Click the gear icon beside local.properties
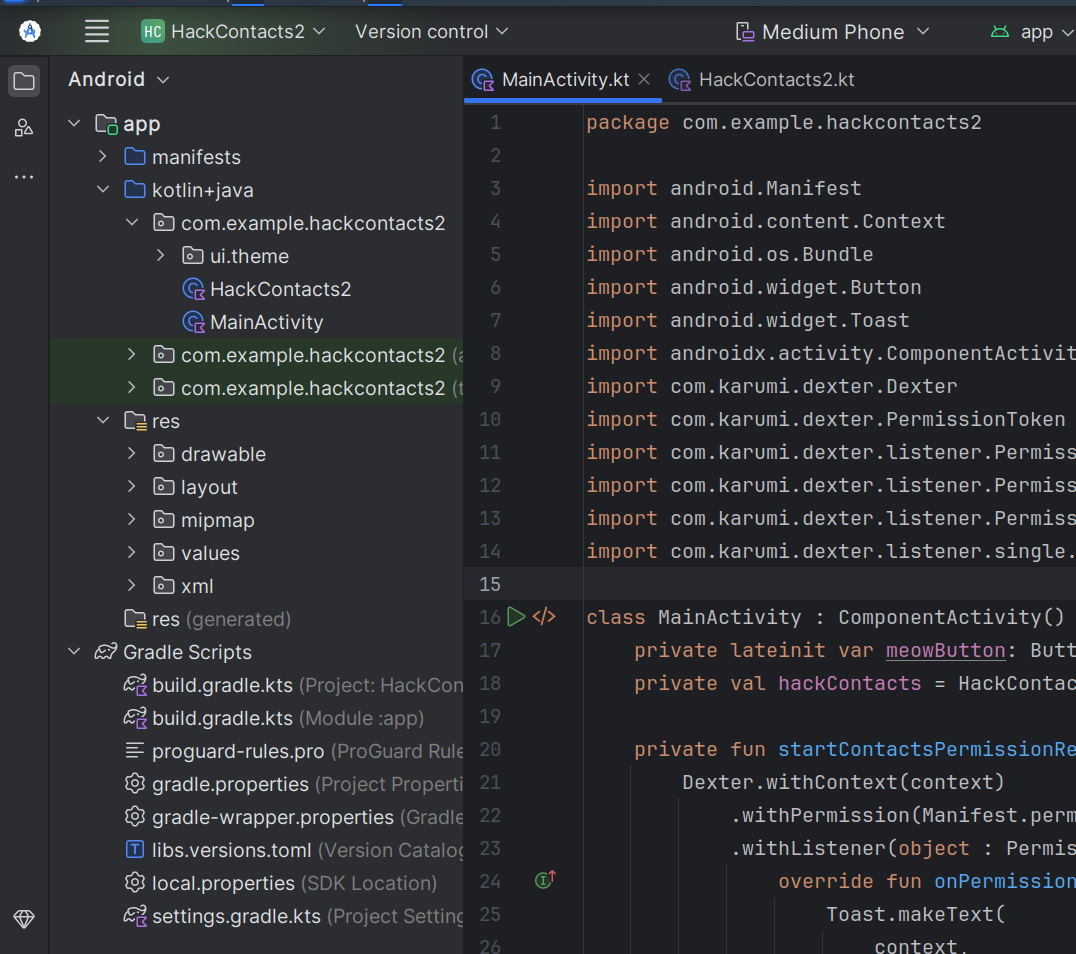The image size is (1076, 954). [134, 883]
